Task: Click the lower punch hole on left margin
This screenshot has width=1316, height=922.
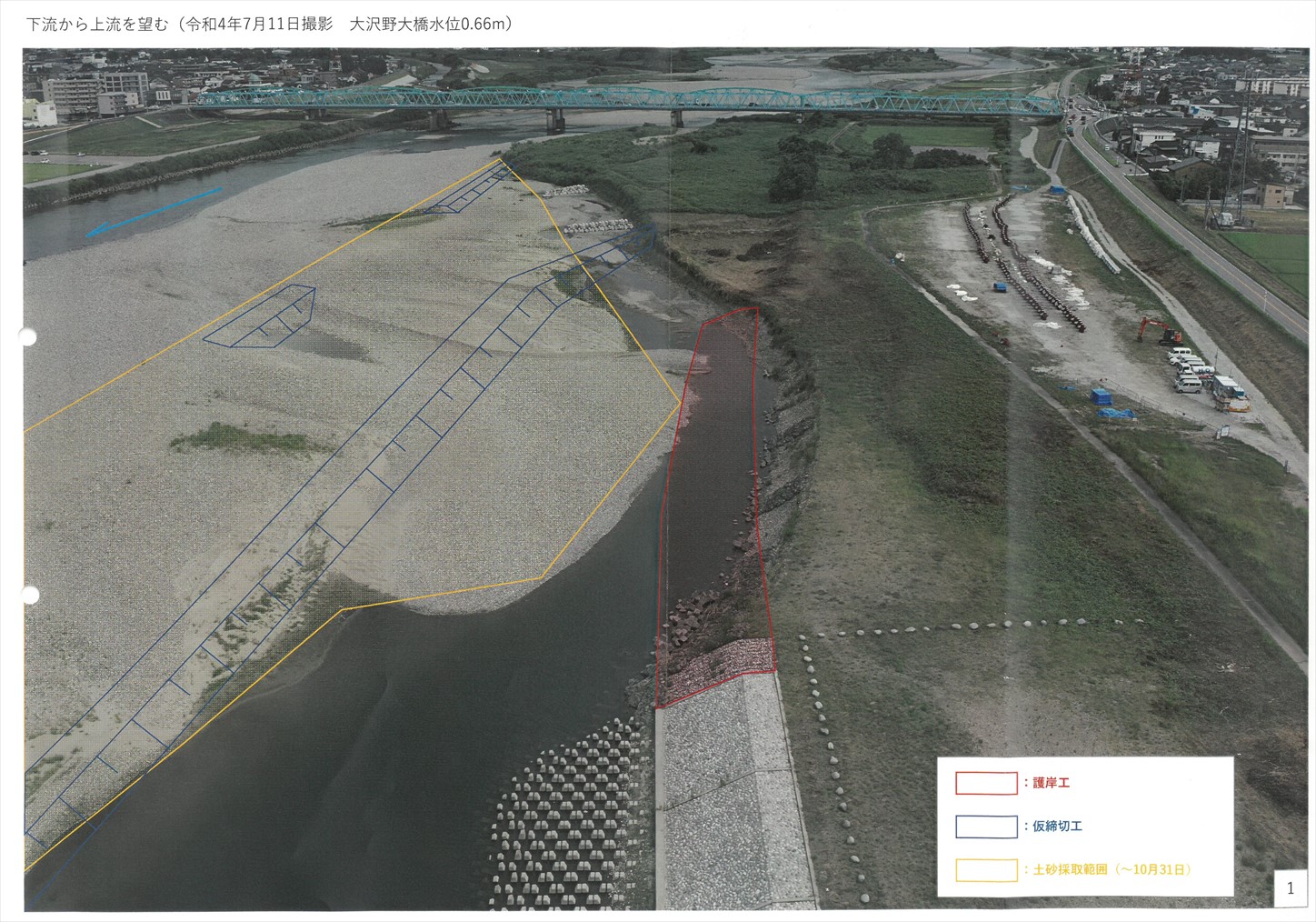Action: pos(29,596)
